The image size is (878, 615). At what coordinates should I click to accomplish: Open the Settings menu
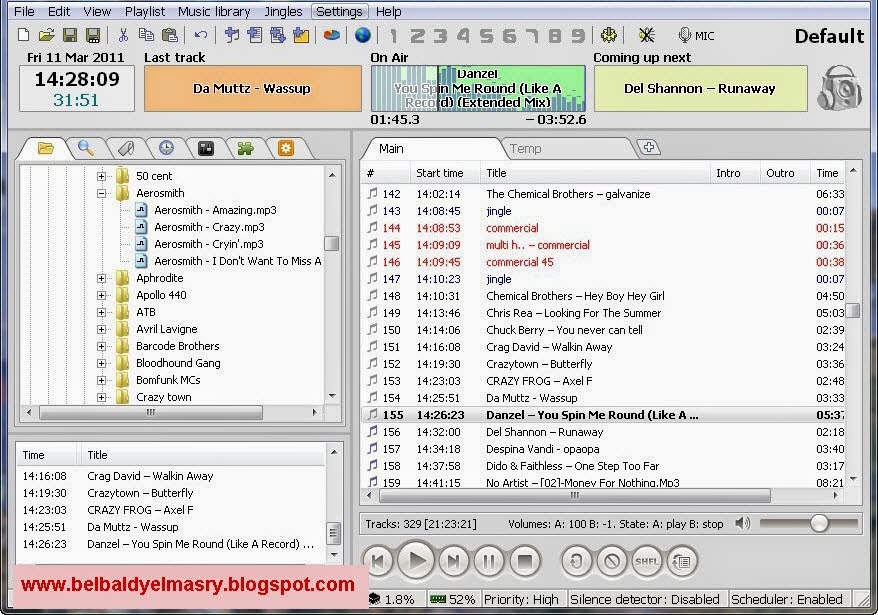(x=339, y=11)
